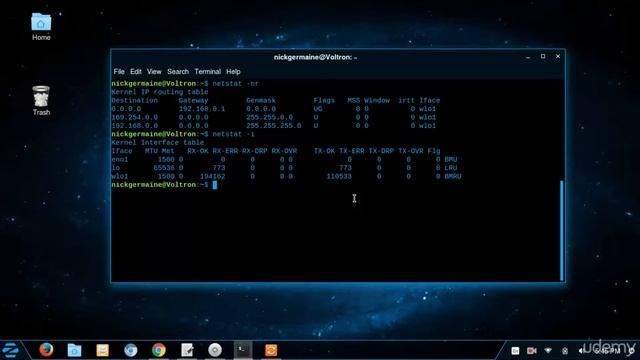Click RX-OK value '194162'
The width and height of the screenshot is (640, 360).
[212, 176]
